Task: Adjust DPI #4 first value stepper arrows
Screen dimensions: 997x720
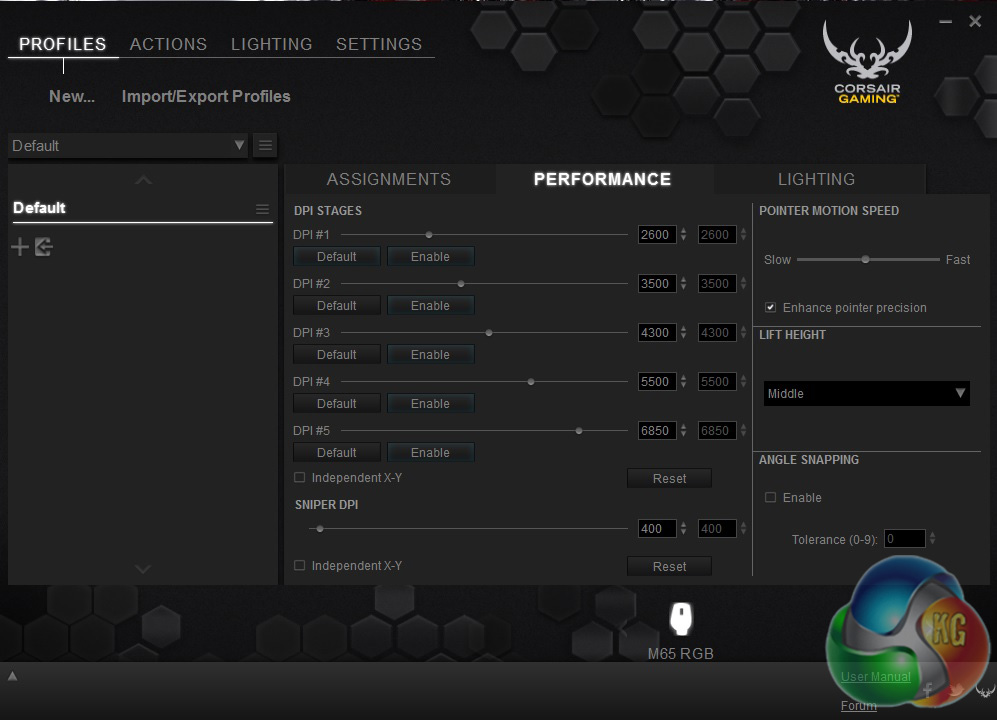Action: coord(683,382)
